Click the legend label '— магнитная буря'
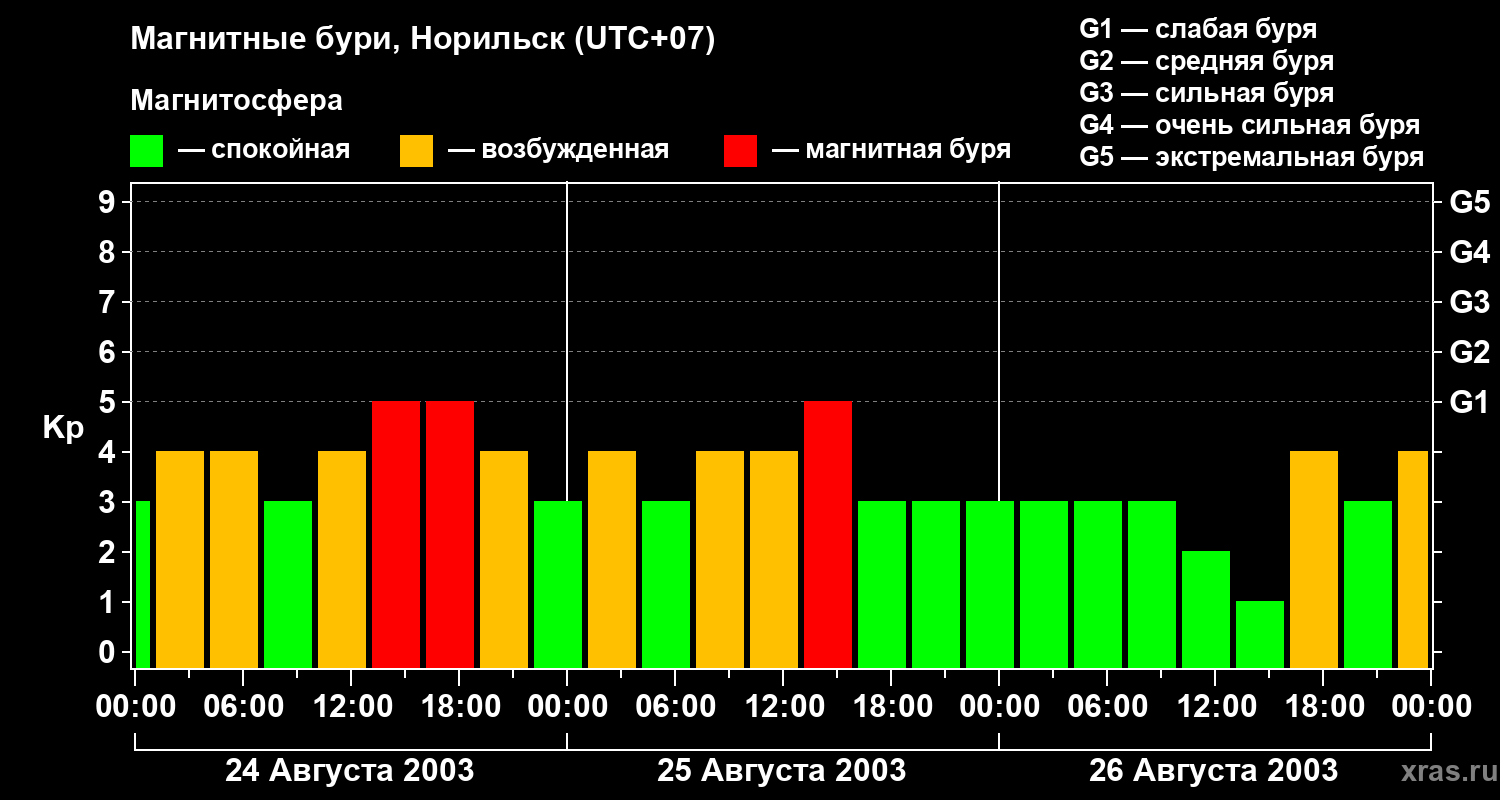The width and height of the screenshot is (1500, 800). pos(891,150)
